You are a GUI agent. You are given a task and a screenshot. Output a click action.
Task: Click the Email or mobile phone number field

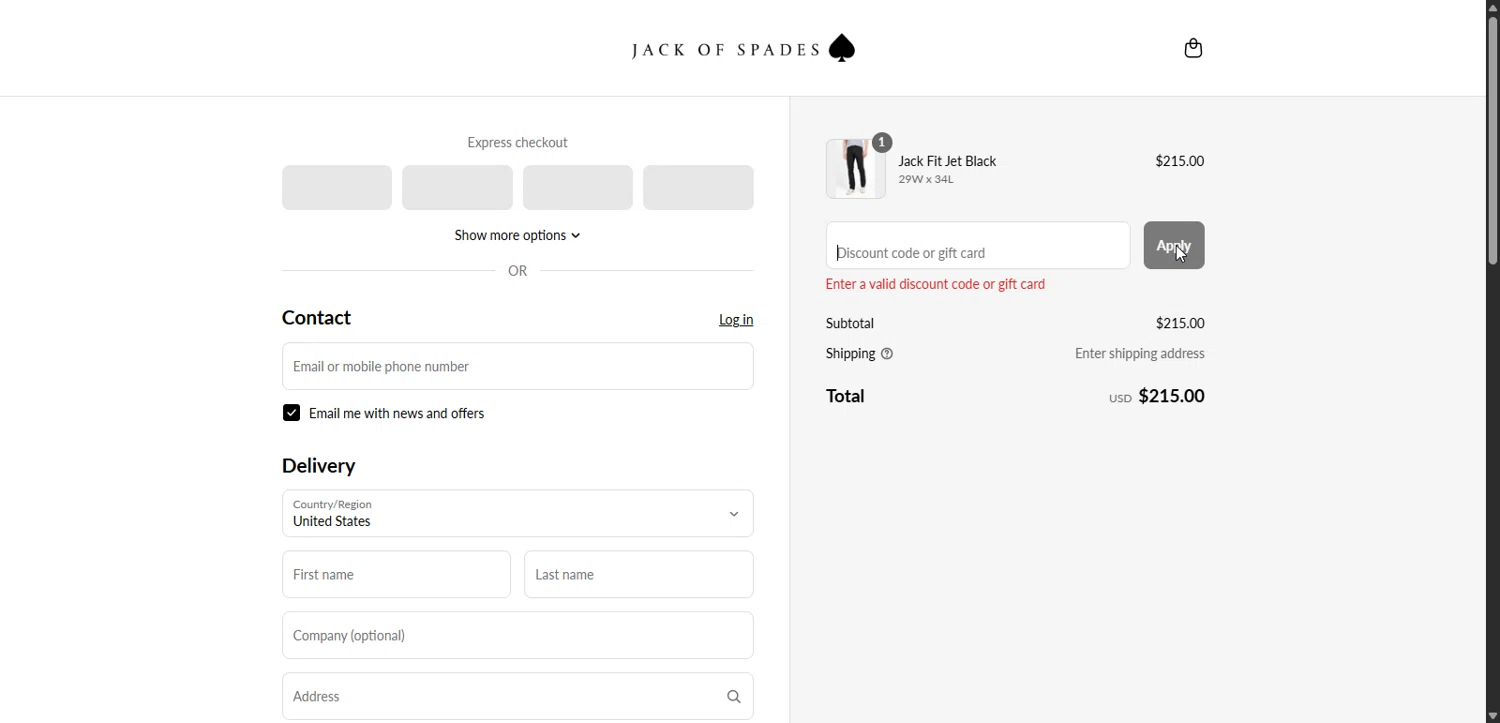pos(517,366)
